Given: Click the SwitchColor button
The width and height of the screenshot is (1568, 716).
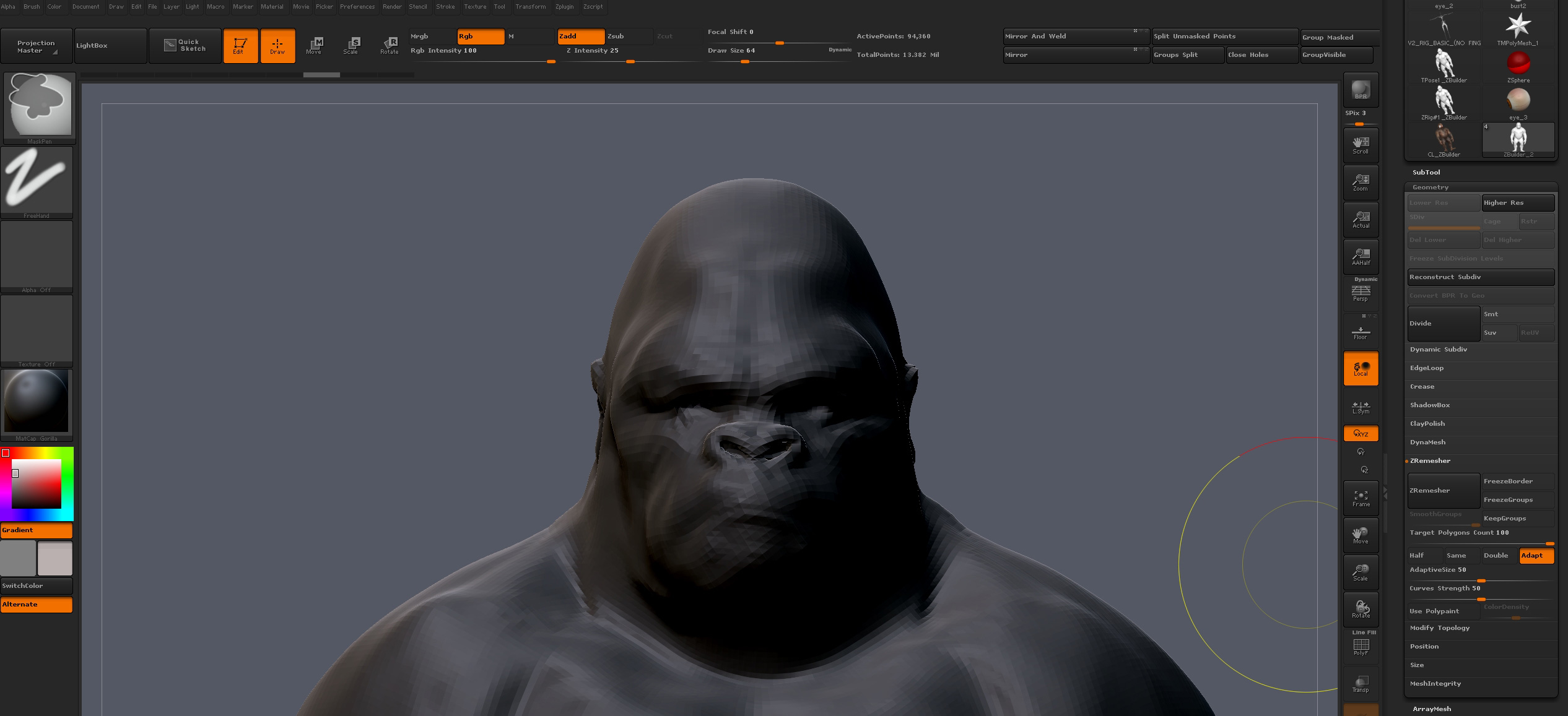Looking at the screenshot, I should coord(37,586).
